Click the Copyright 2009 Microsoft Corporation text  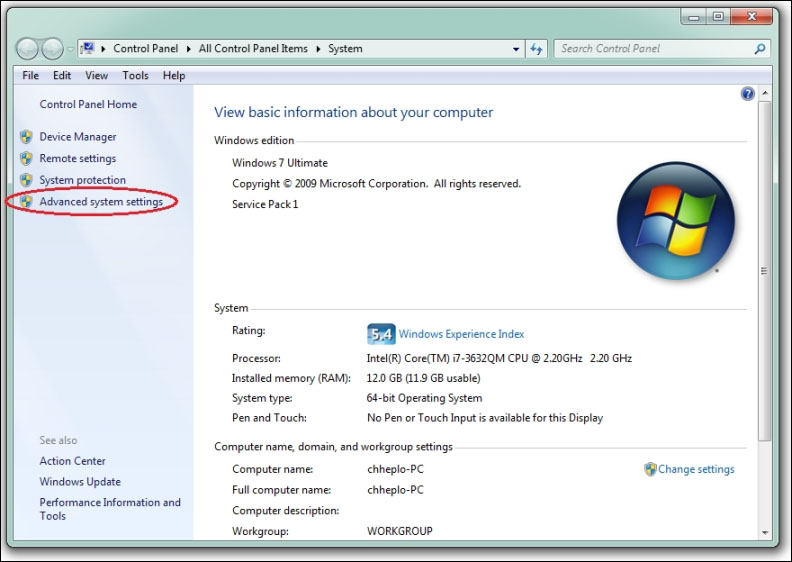[376, 184]
